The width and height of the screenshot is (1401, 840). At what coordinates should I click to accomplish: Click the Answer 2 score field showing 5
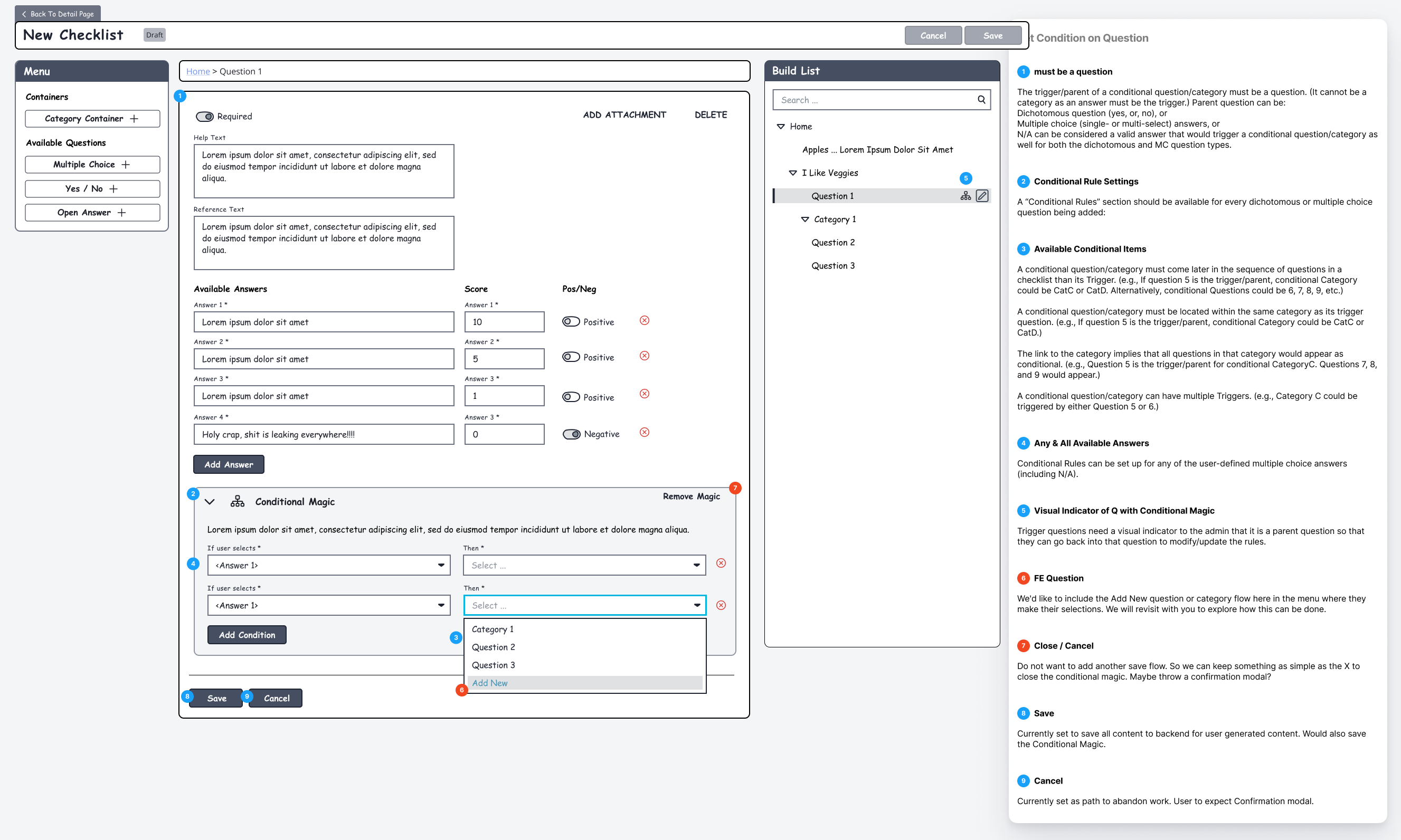point(504,359)
